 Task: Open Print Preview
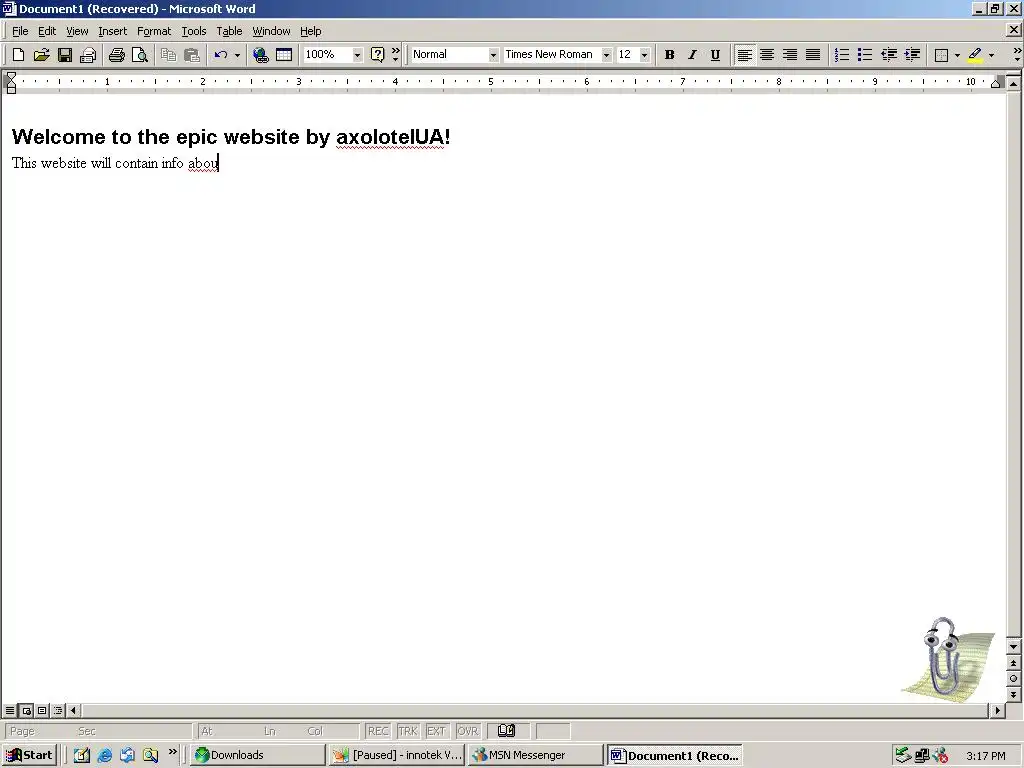140,55
